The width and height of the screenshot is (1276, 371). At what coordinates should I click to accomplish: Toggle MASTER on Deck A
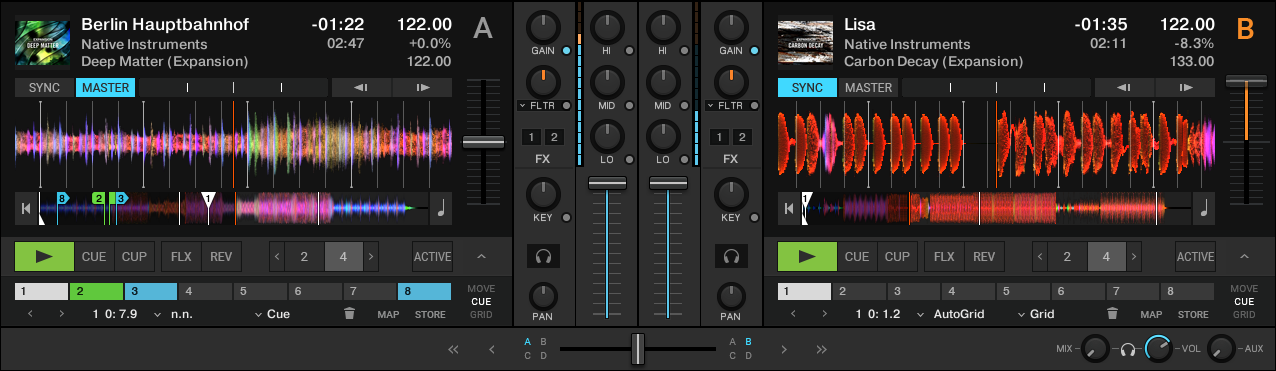point(105,88)
